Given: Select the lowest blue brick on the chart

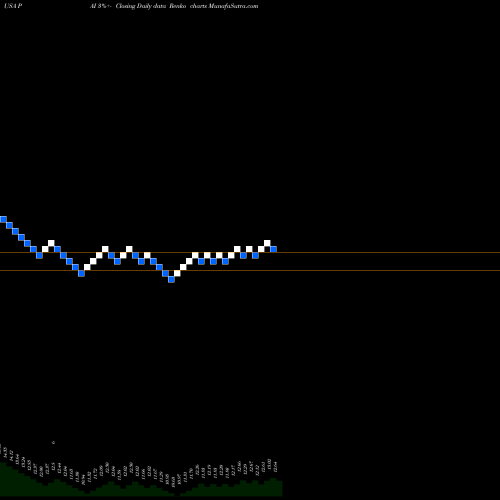Looking at the screenshot, I should pyautogui.click(x=171, y=279).
